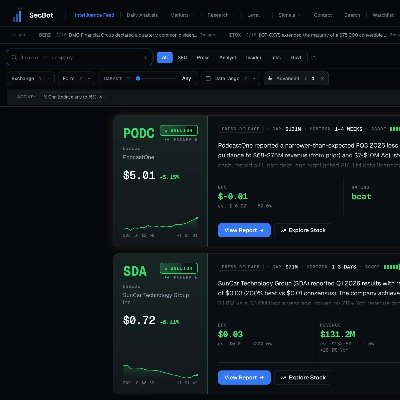Click View Report on the SDA card

point(244,377)
